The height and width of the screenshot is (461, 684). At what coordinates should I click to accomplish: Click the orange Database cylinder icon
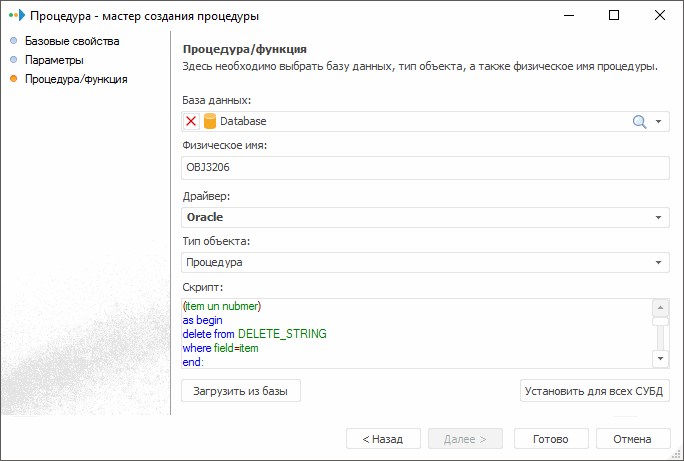click(210, 121)
